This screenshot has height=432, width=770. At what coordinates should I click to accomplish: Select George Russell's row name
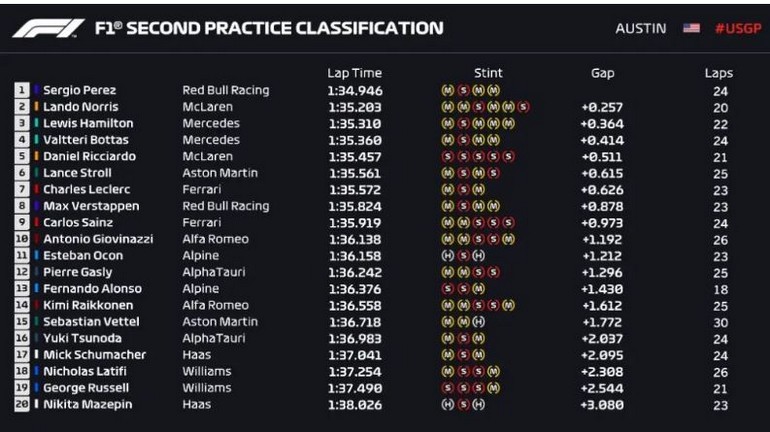[x=86, y=388]
